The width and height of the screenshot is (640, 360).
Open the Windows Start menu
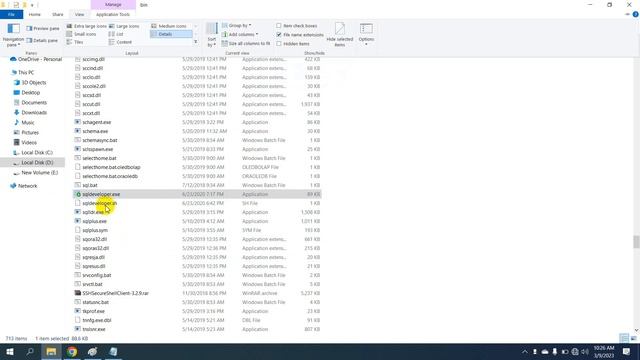coord(10,351)
